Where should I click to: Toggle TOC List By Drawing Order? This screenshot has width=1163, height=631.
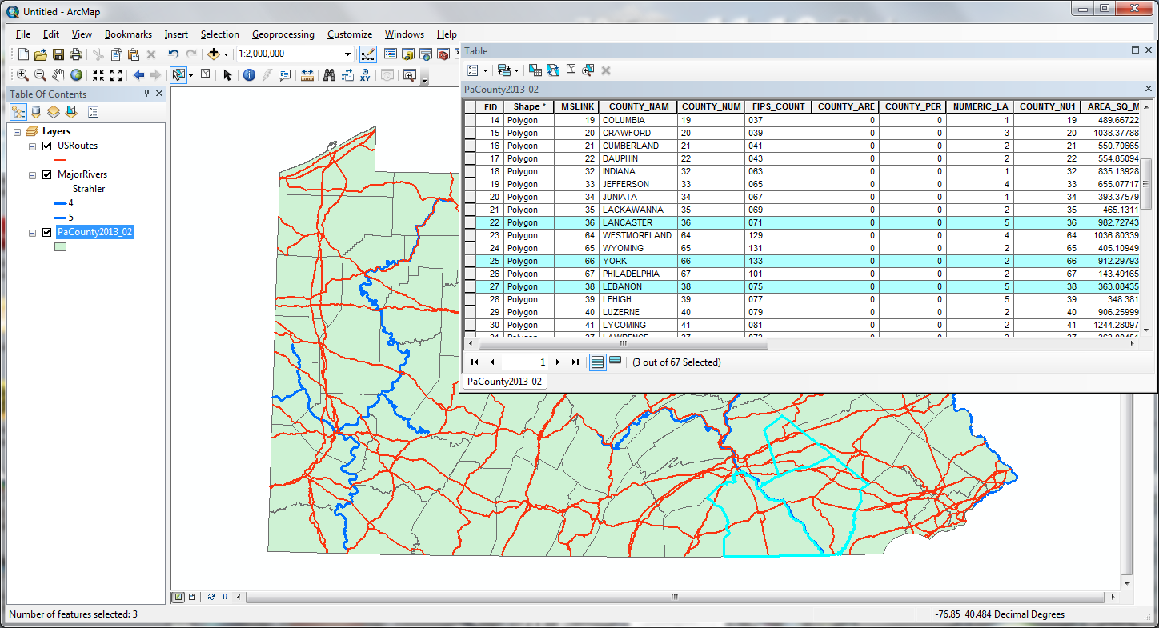tap(18, 113)
